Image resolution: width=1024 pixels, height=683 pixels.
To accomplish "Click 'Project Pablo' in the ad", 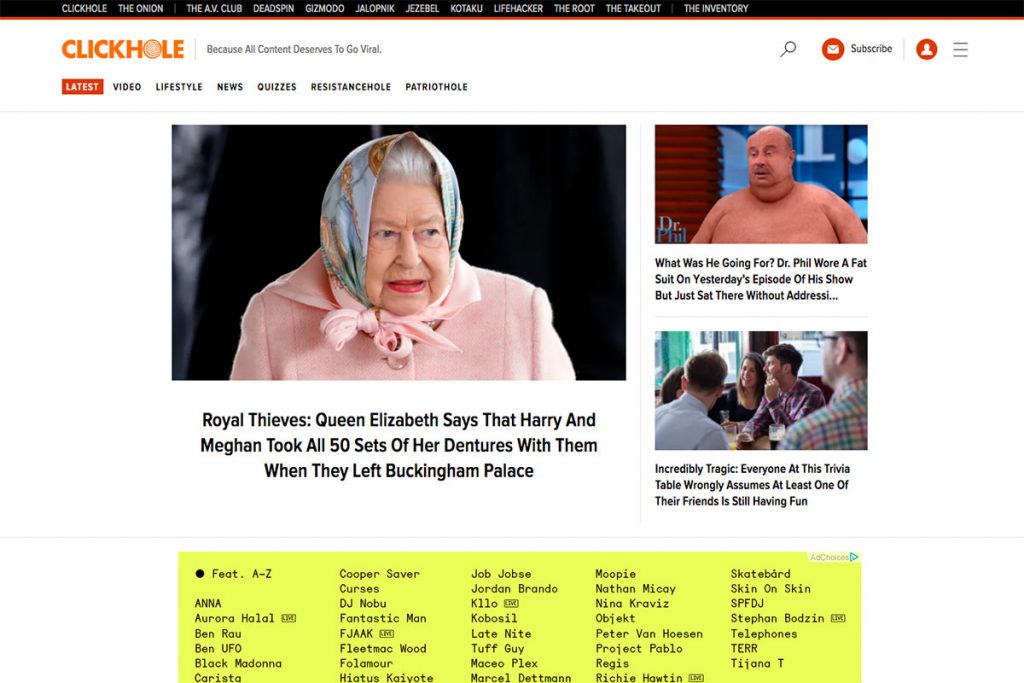I will tap(639, 648).
